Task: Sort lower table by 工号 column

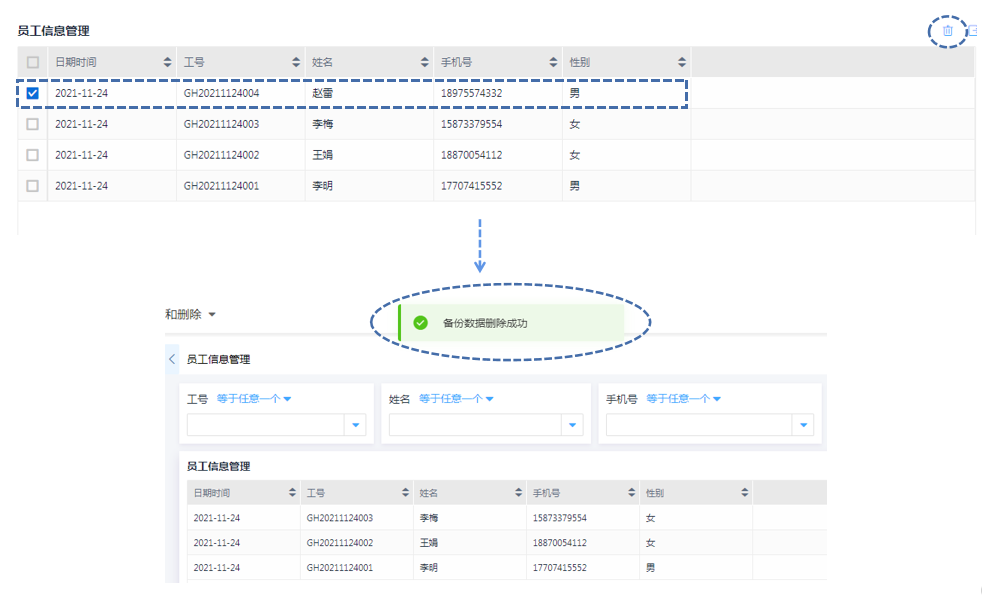Action: (x=405, y=493)
